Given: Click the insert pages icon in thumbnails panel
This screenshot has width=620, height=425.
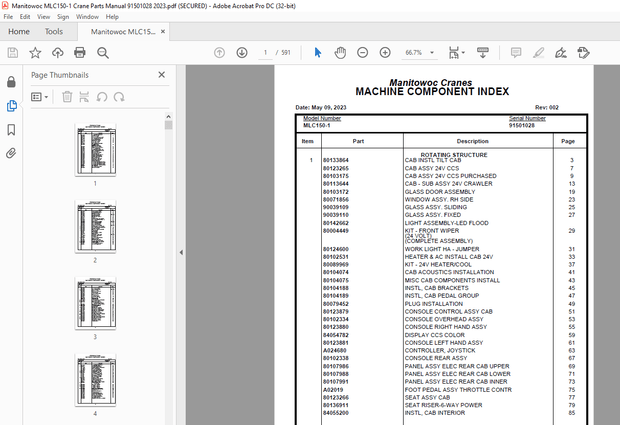Looking at the screenshot, I should point(84,97).
